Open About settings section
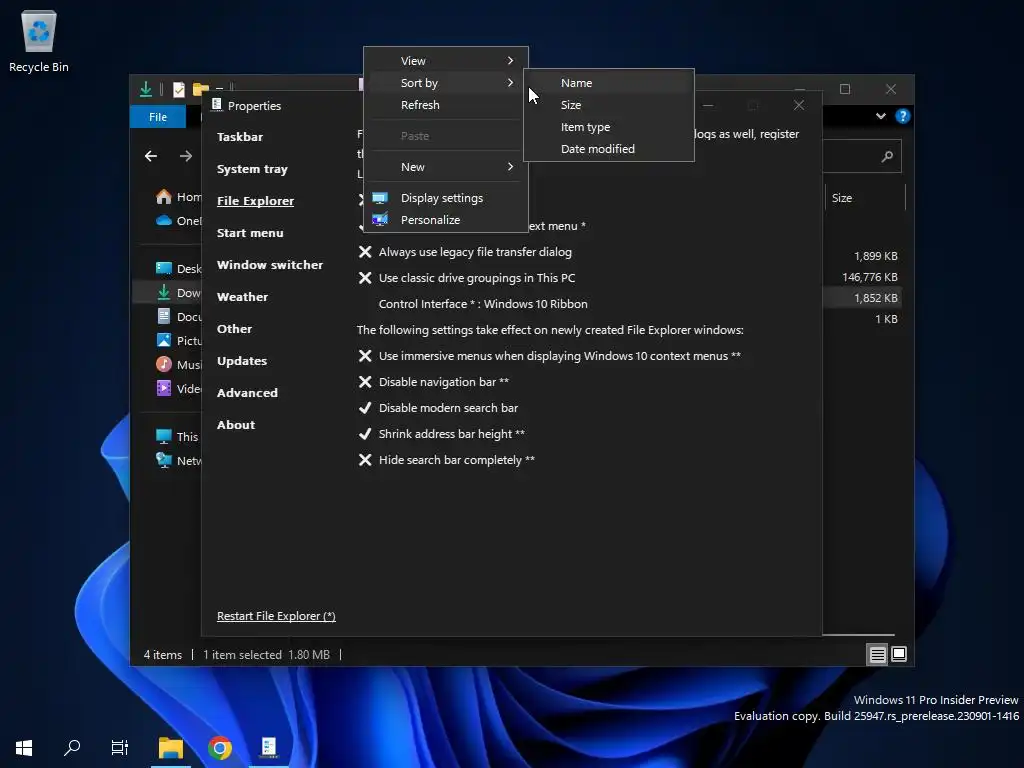This screenshot has width=1024, height=768. coord(236,425)
